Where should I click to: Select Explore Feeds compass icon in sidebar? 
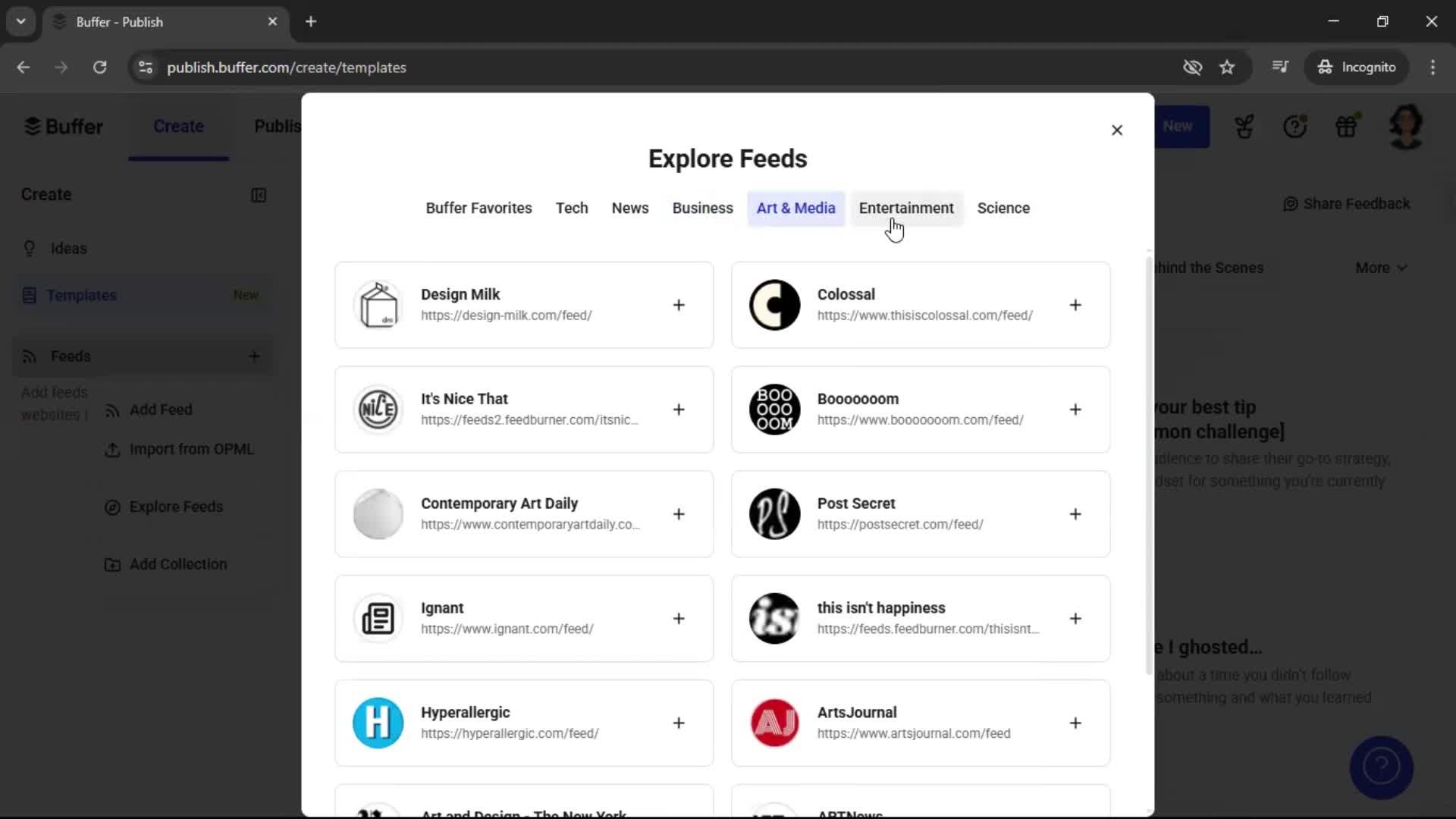[112, 507]
